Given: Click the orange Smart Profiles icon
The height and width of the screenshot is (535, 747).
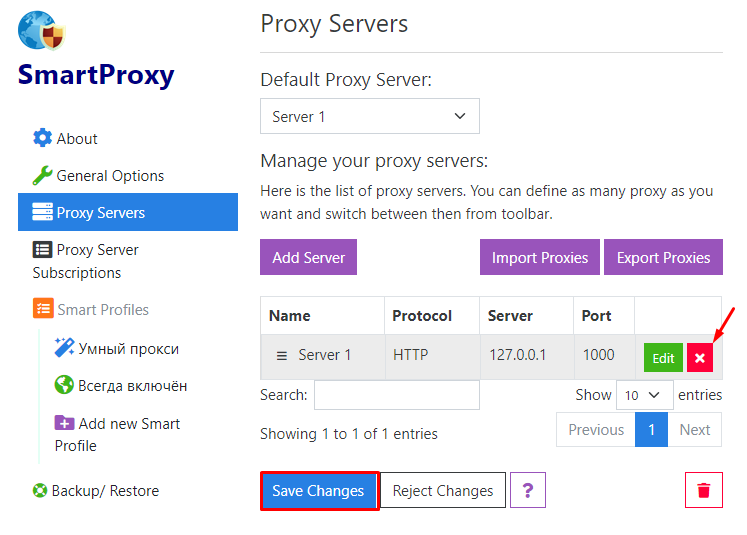Looking at the screenshot, I should tap(43, 308).
